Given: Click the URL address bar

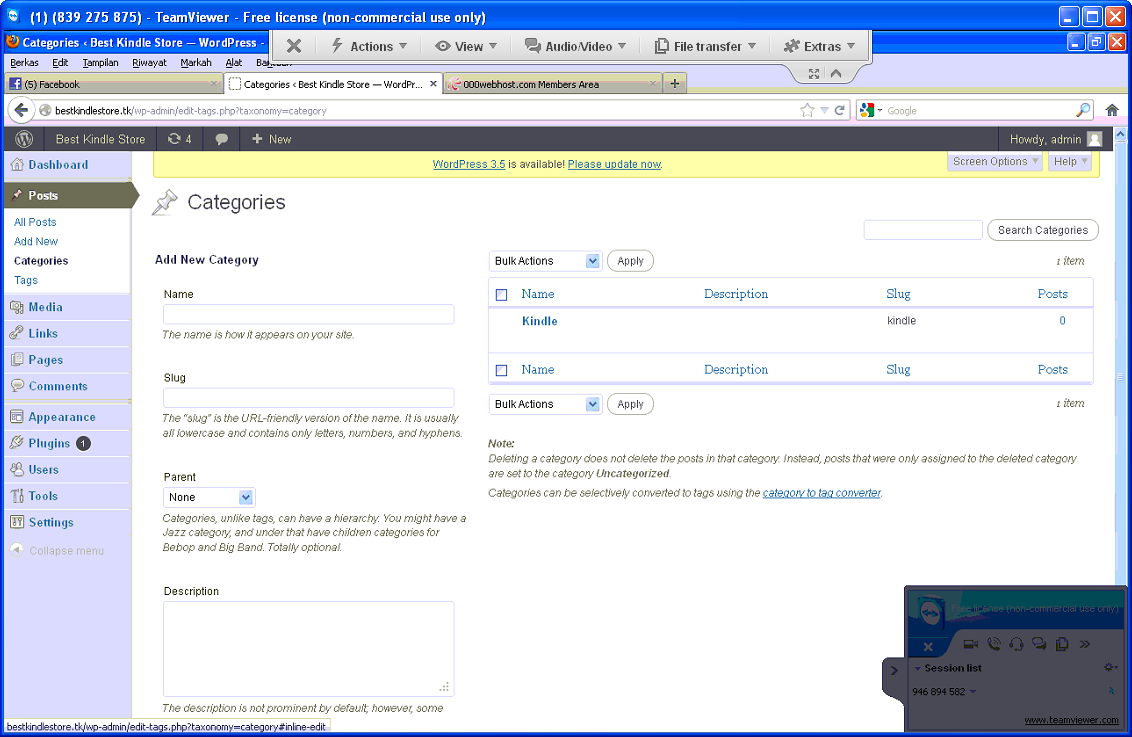Looking at the screenshot, I should [x=426, y=110].
